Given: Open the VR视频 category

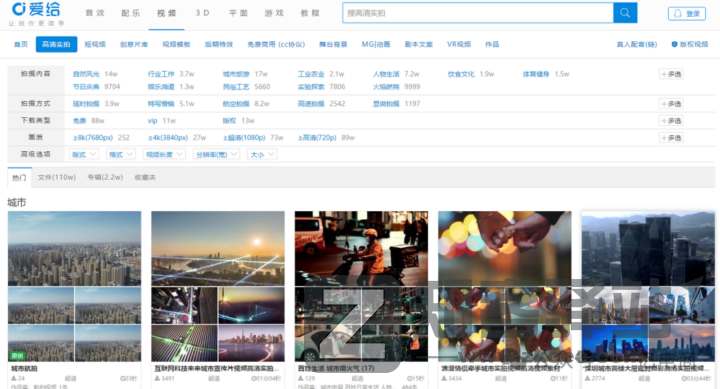Looking at the screenshot, I should click(459, 44).
